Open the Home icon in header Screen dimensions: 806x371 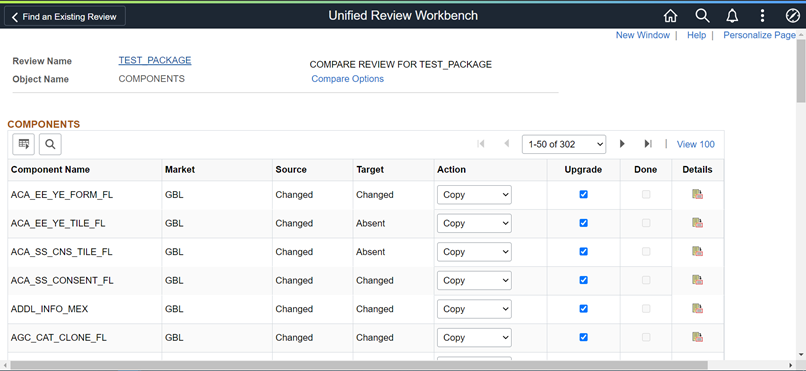[670, 16]
